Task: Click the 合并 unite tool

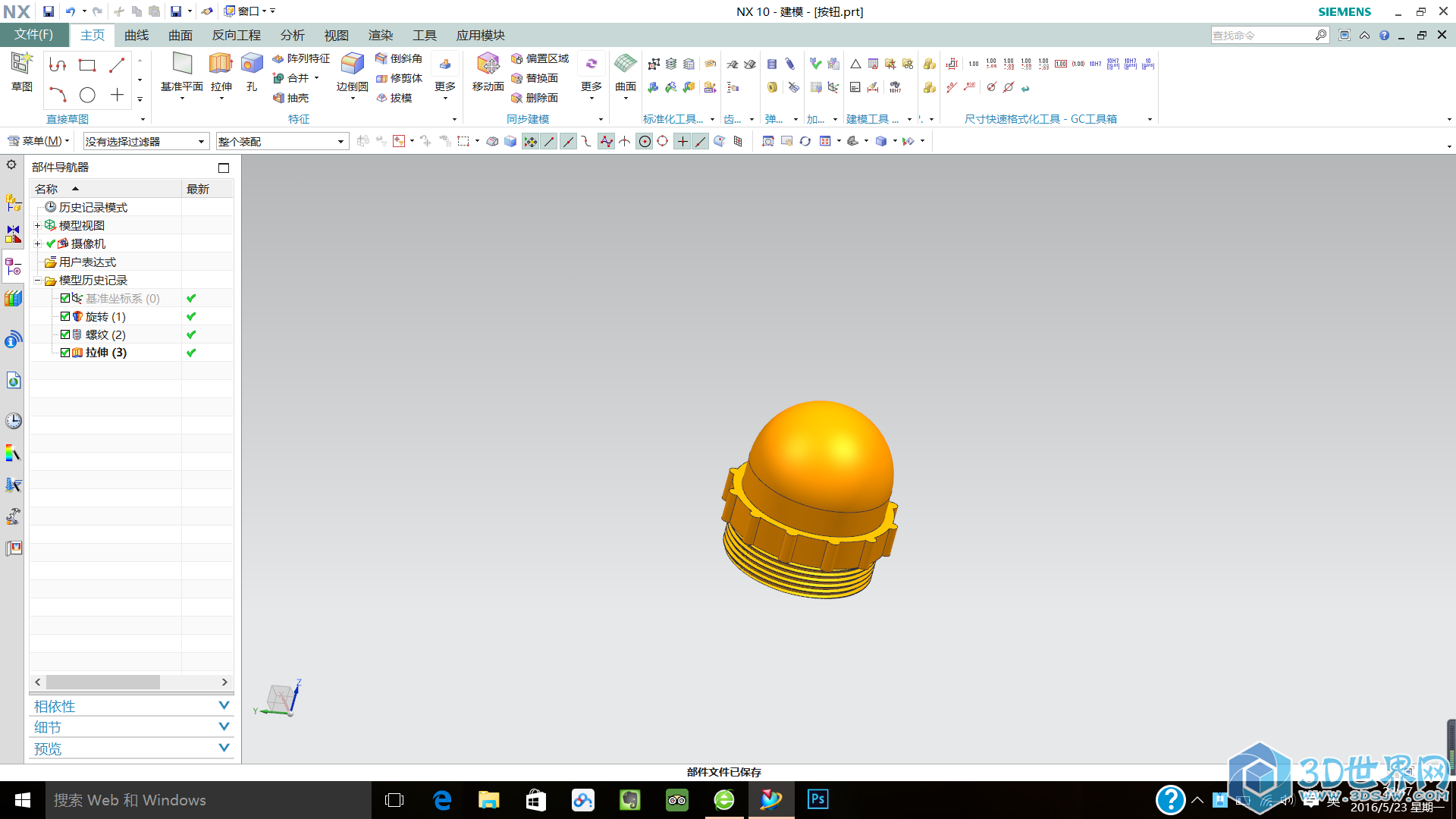Action: (291, 78)
